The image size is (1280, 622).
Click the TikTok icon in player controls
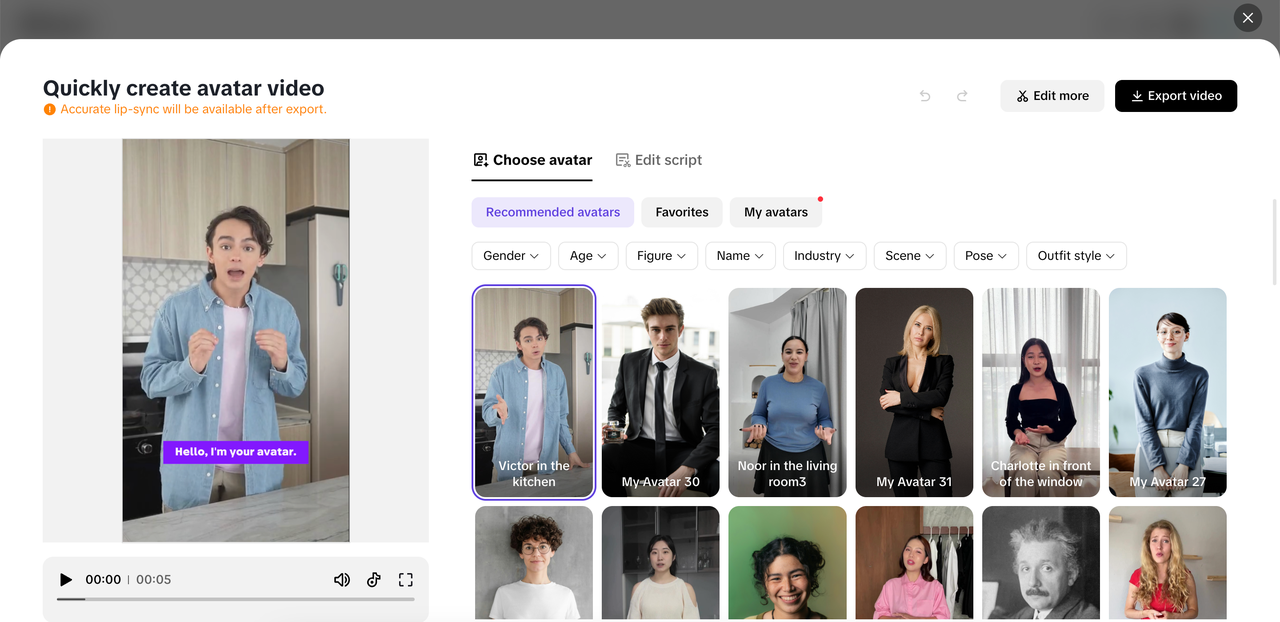[374, 580]
